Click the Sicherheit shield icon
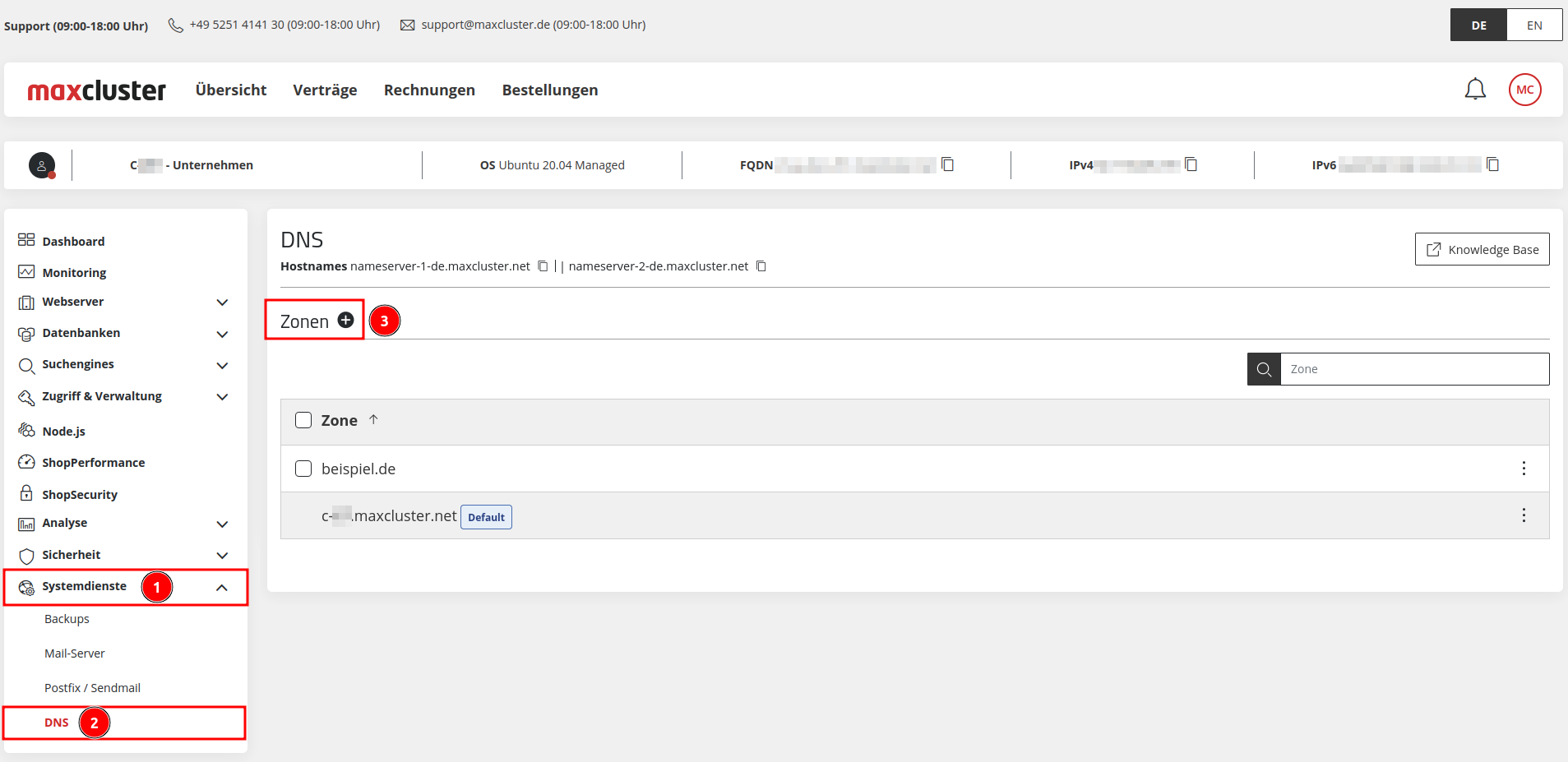 [26, 556]
